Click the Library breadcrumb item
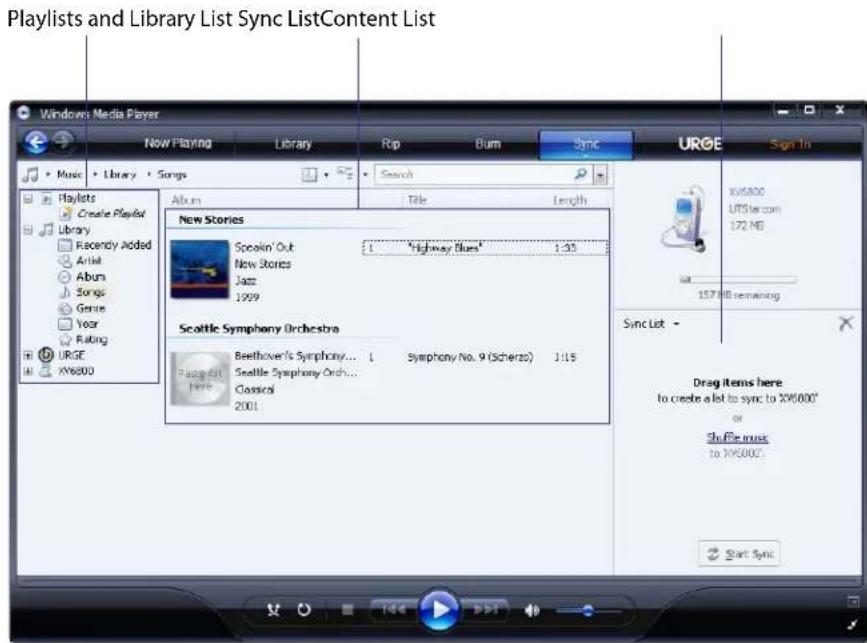This screenshot has width=867, height=643. (x=119, y=174)
